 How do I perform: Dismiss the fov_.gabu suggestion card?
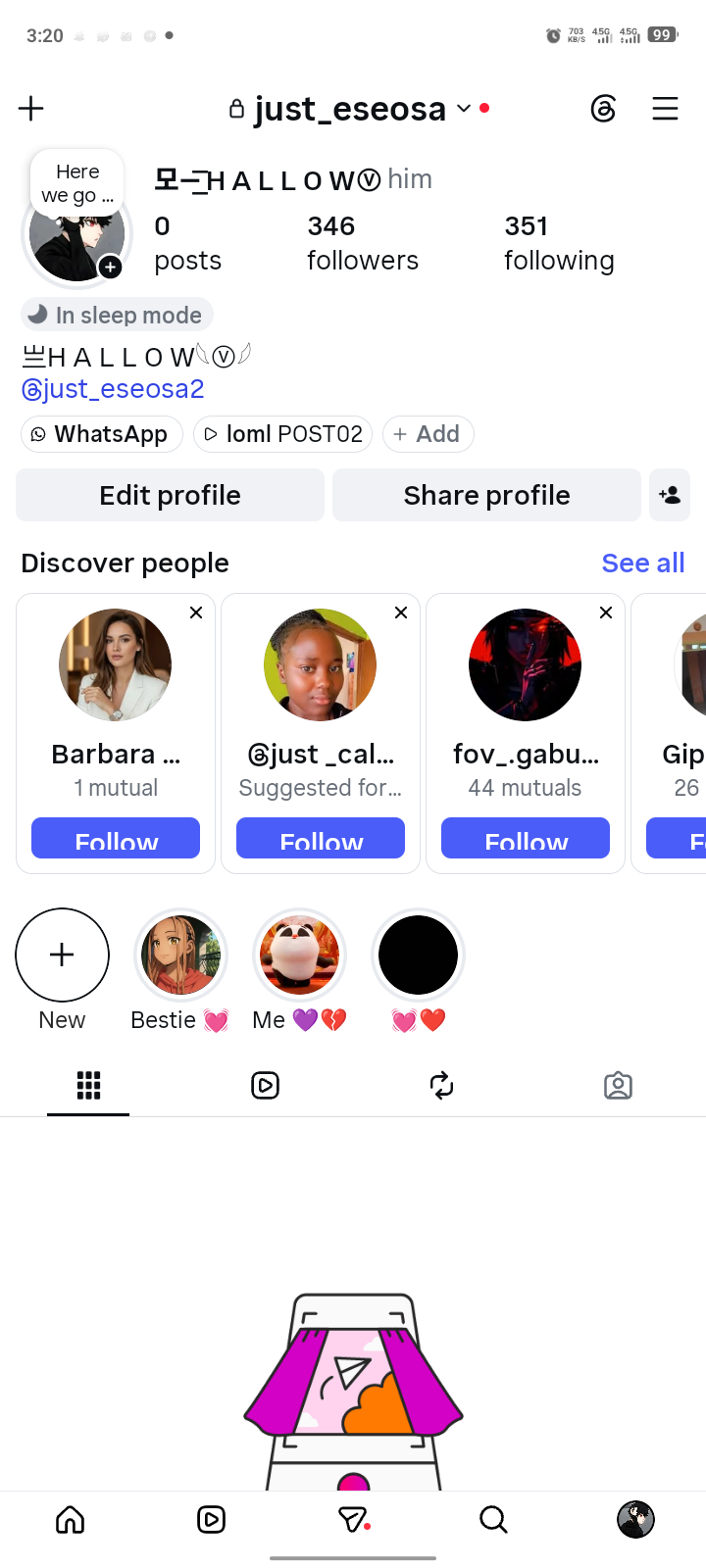pyautogui.click(x=606, y=612)
